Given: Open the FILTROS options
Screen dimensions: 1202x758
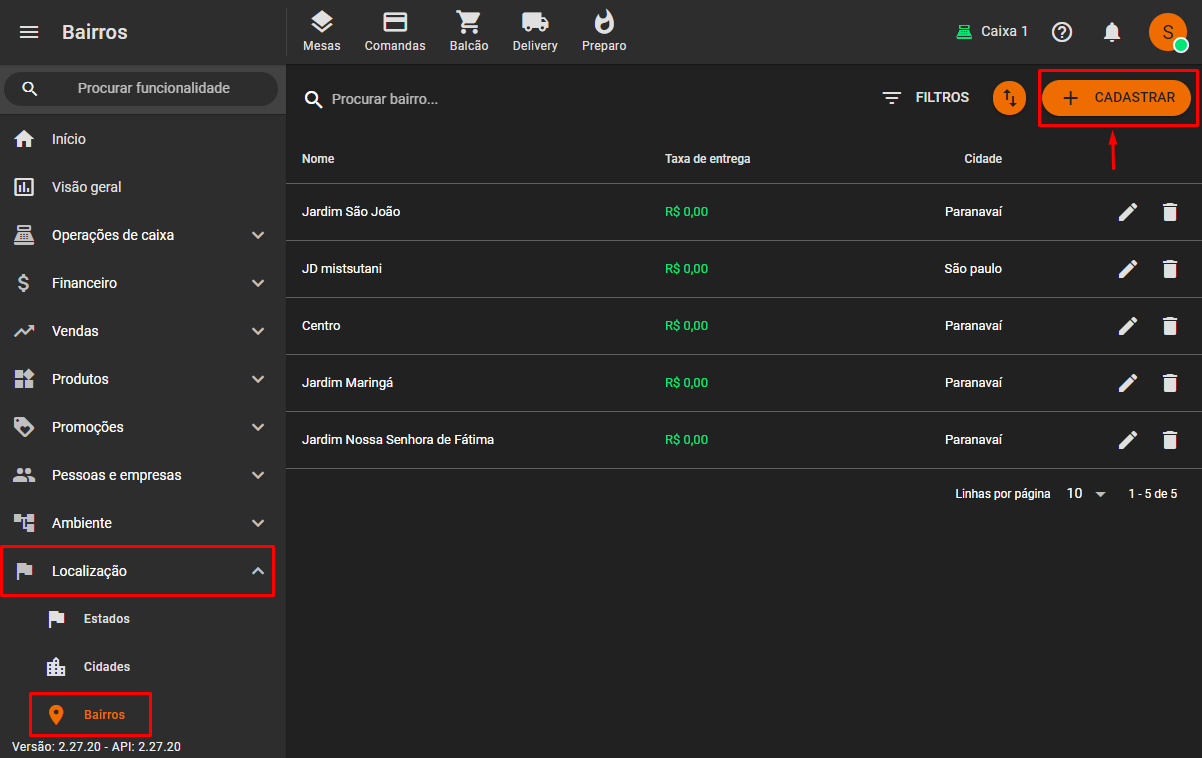Looking at the screenshot, I should point(926,98).
